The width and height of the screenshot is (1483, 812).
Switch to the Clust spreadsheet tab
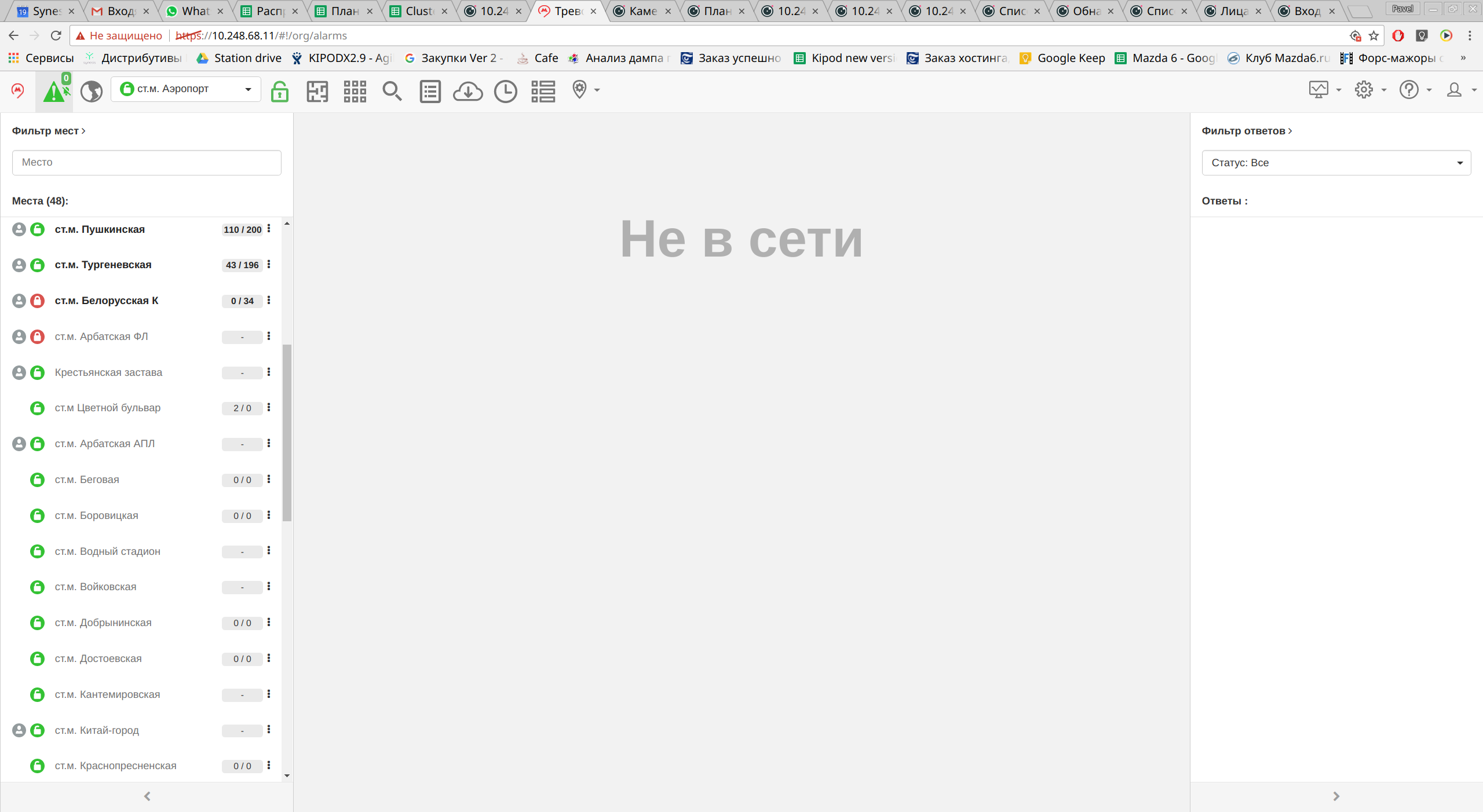tap(418, 11)
